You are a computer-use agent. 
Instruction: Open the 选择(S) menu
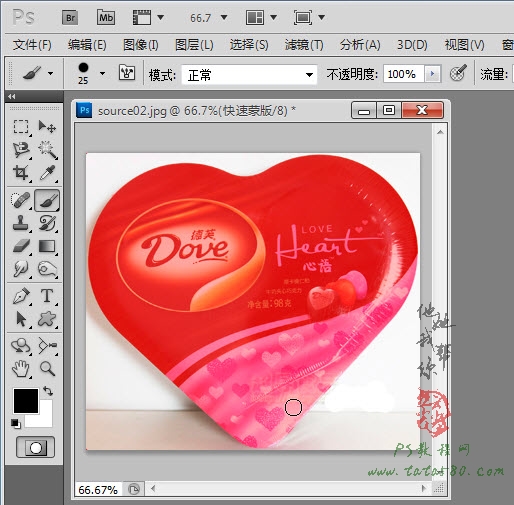pos(249,45)
